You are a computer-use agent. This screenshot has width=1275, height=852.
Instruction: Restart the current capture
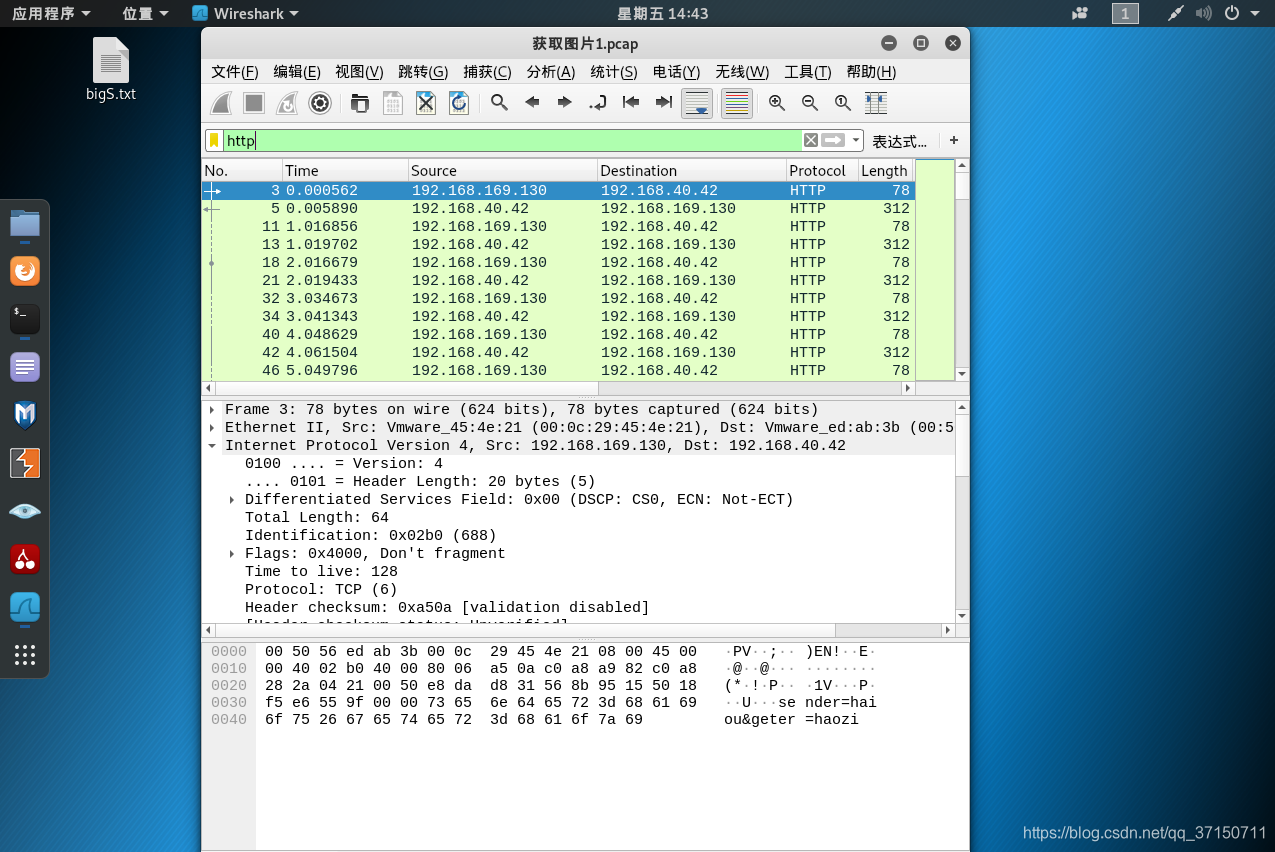287,103
